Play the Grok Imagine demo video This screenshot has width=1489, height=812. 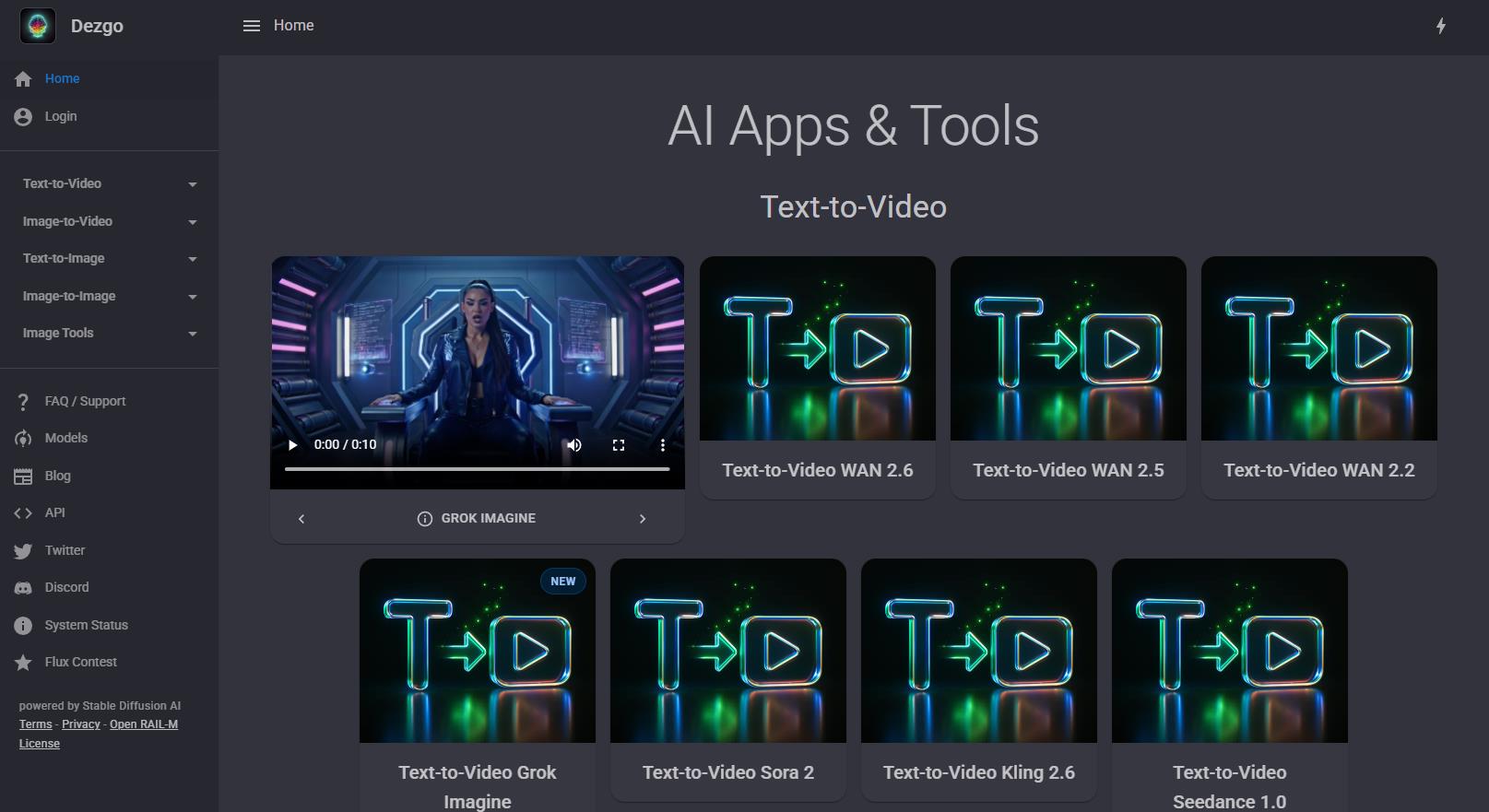coord(292,445)
